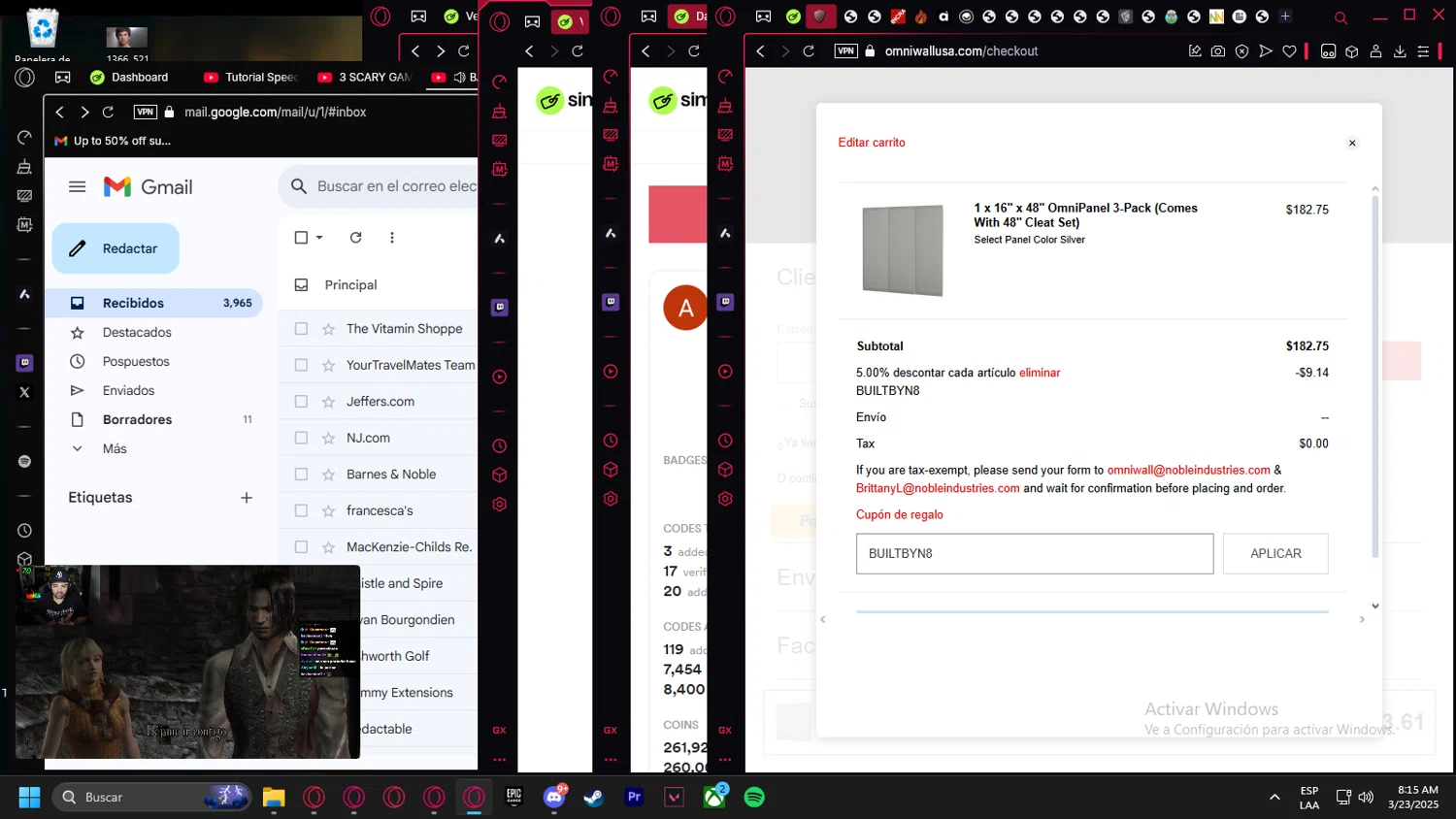Star the The Vitamin Shoppe email
This screenshot has height=819, width=1456.
coord(328,329)
